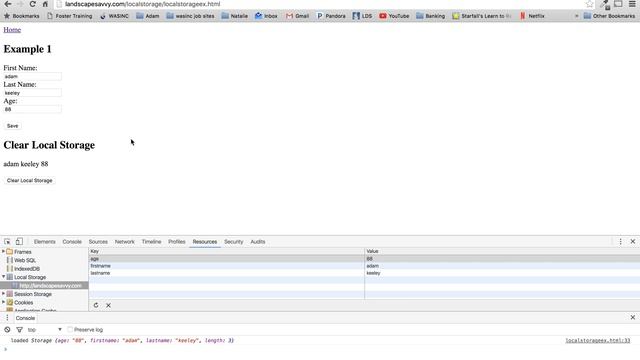Open the Inbox bookmark

pyautogui.click(x=266, y=16)
